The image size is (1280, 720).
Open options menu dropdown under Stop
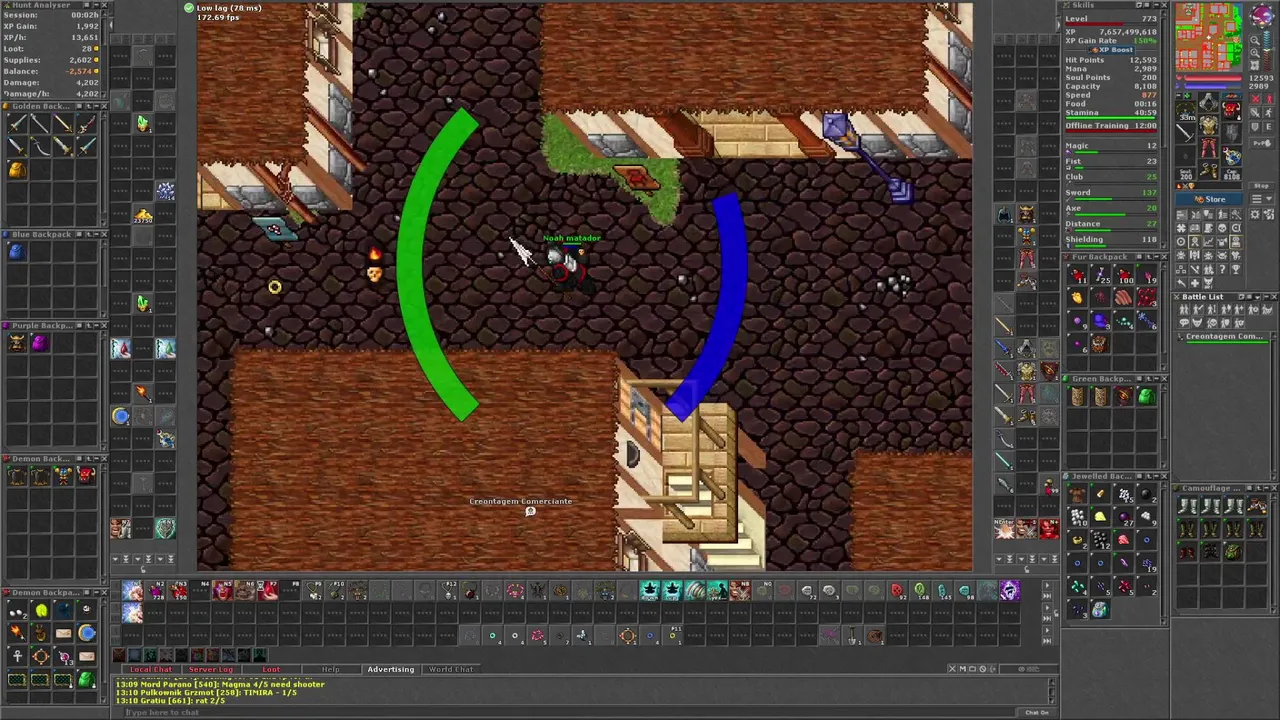(1261, 199)
